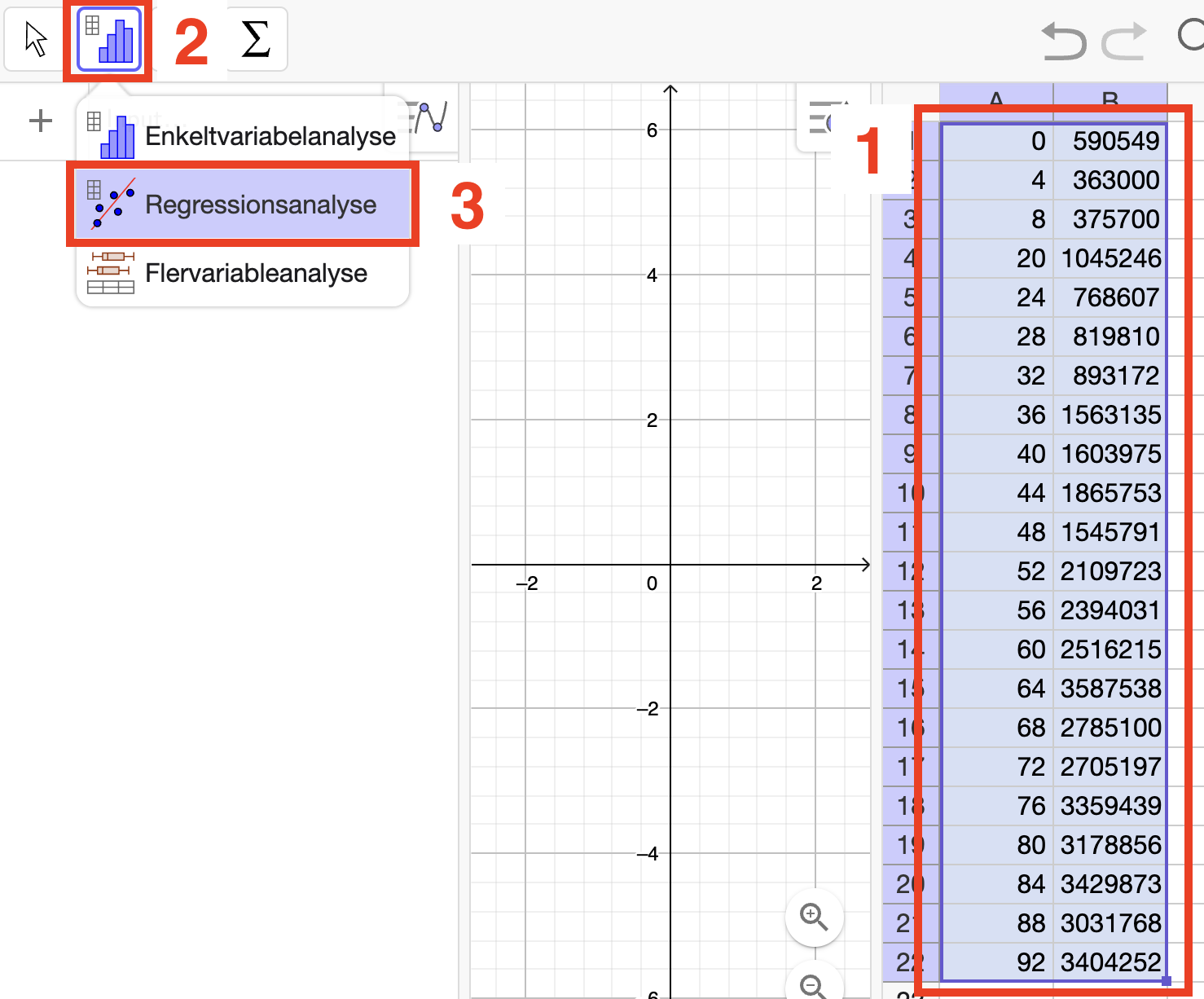Zoom in on the graphics view
The height and width of the screenshot is (999, 1204).
pyautogui.click(x=814, y=917)
